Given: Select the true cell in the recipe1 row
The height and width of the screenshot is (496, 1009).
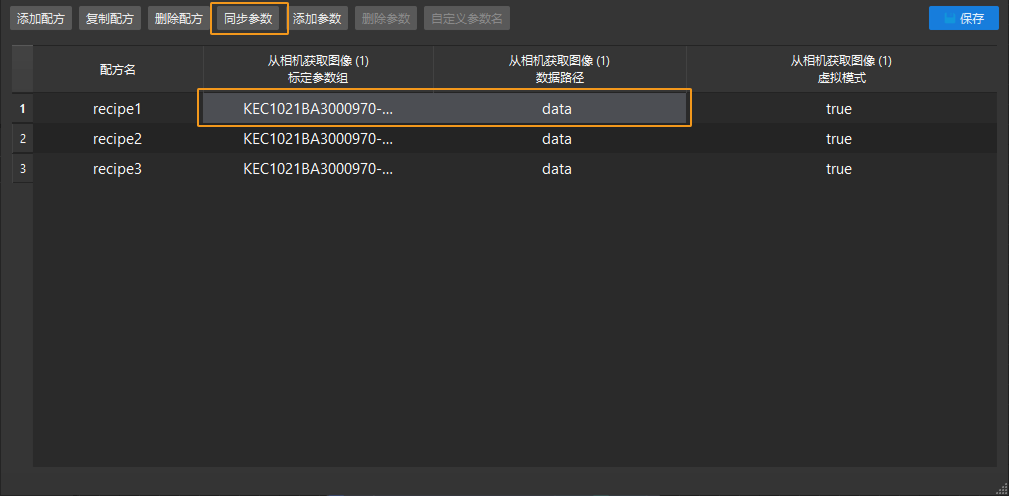Looking at the screenshot, I should [841, 109].
